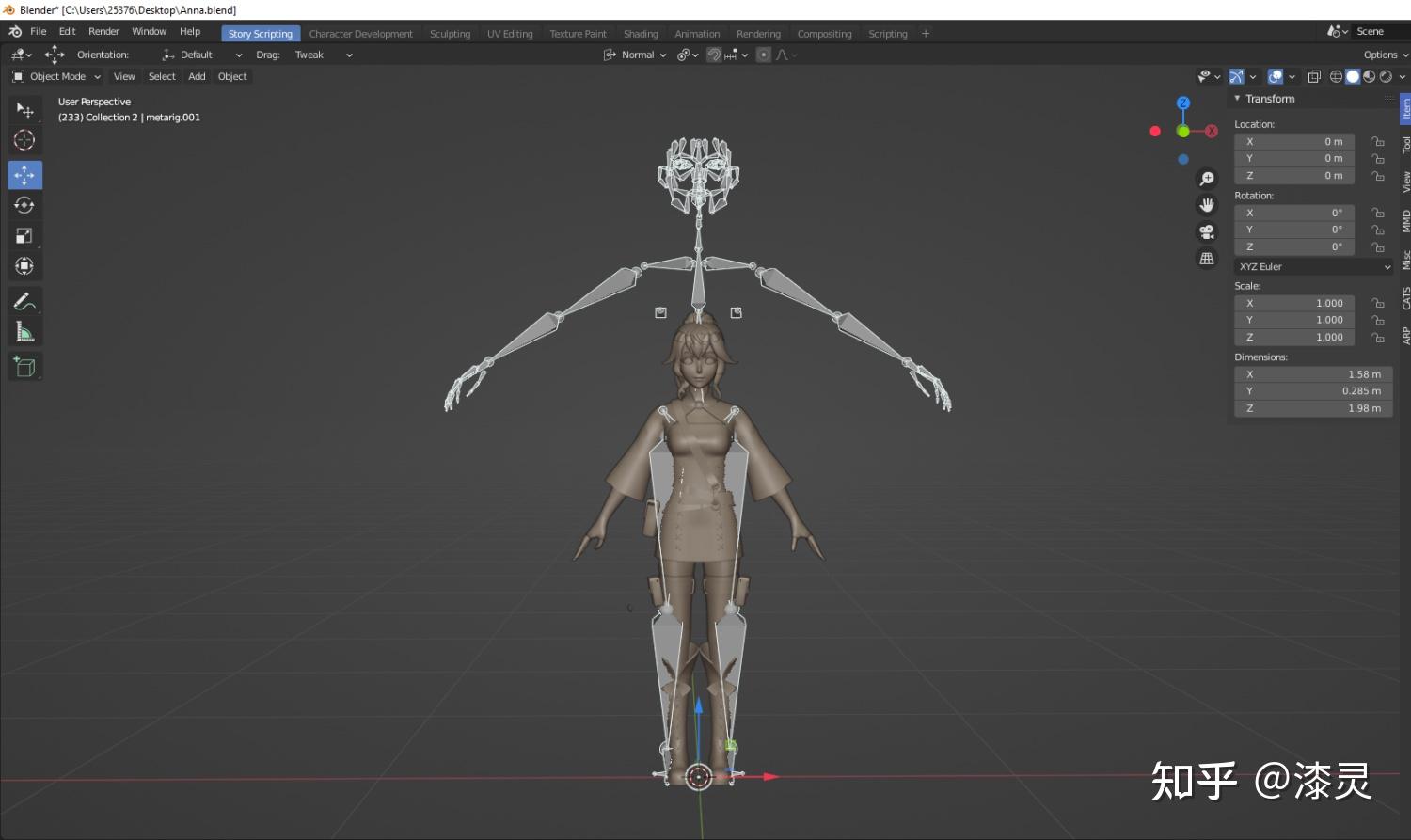
Task: Switch to the Shading workspace tab
Action: (x=641, y=33)
